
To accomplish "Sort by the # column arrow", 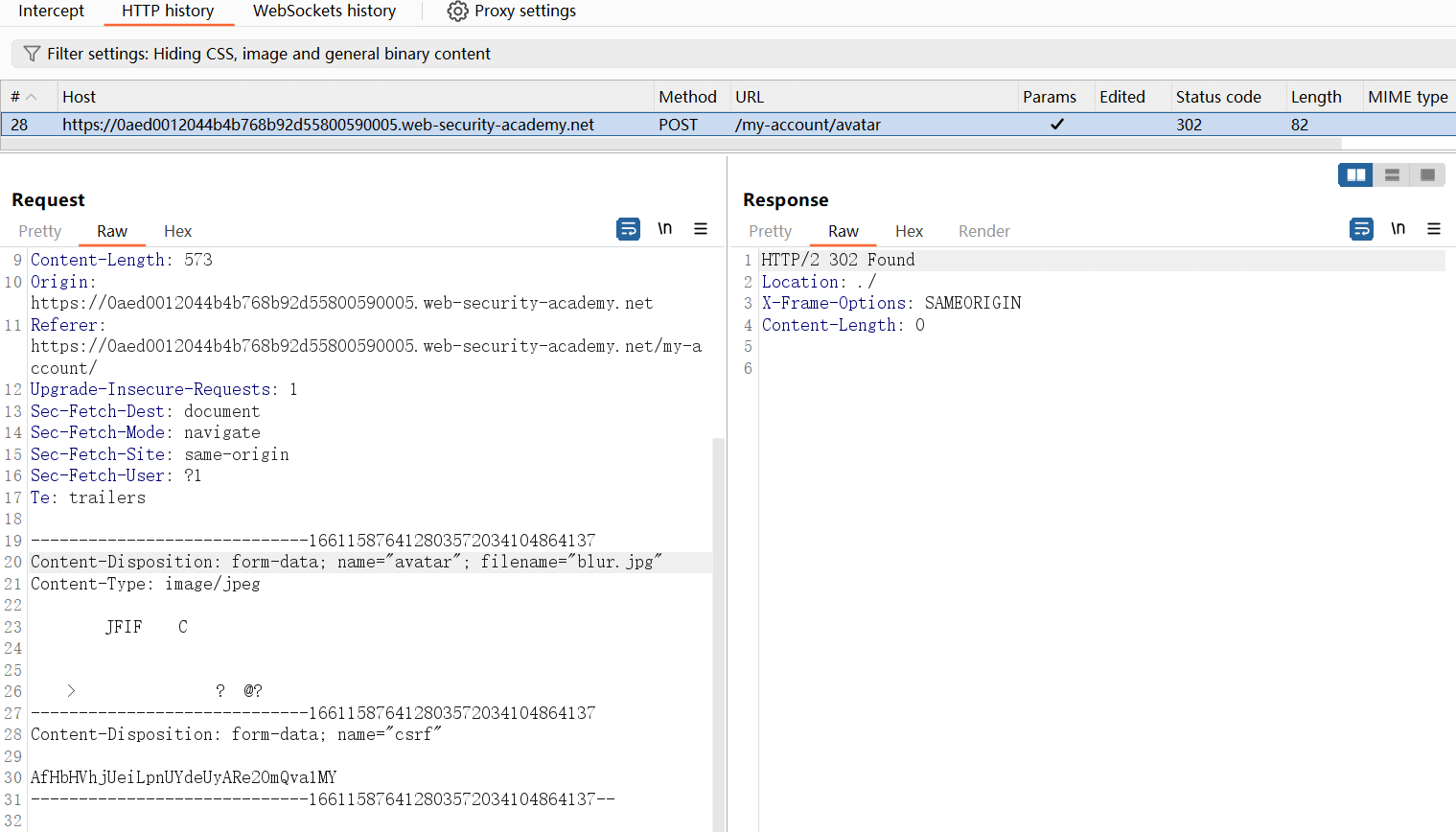I will (32, 97).
